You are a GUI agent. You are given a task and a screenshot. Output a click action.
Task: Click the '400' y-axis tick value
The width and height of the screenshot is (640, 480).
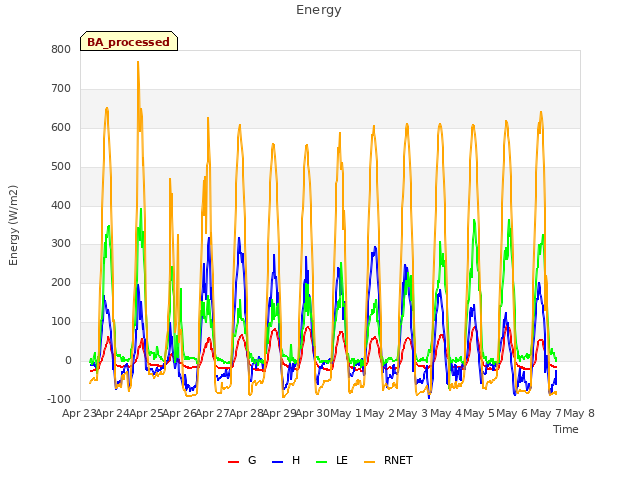[x=61, y=206]
